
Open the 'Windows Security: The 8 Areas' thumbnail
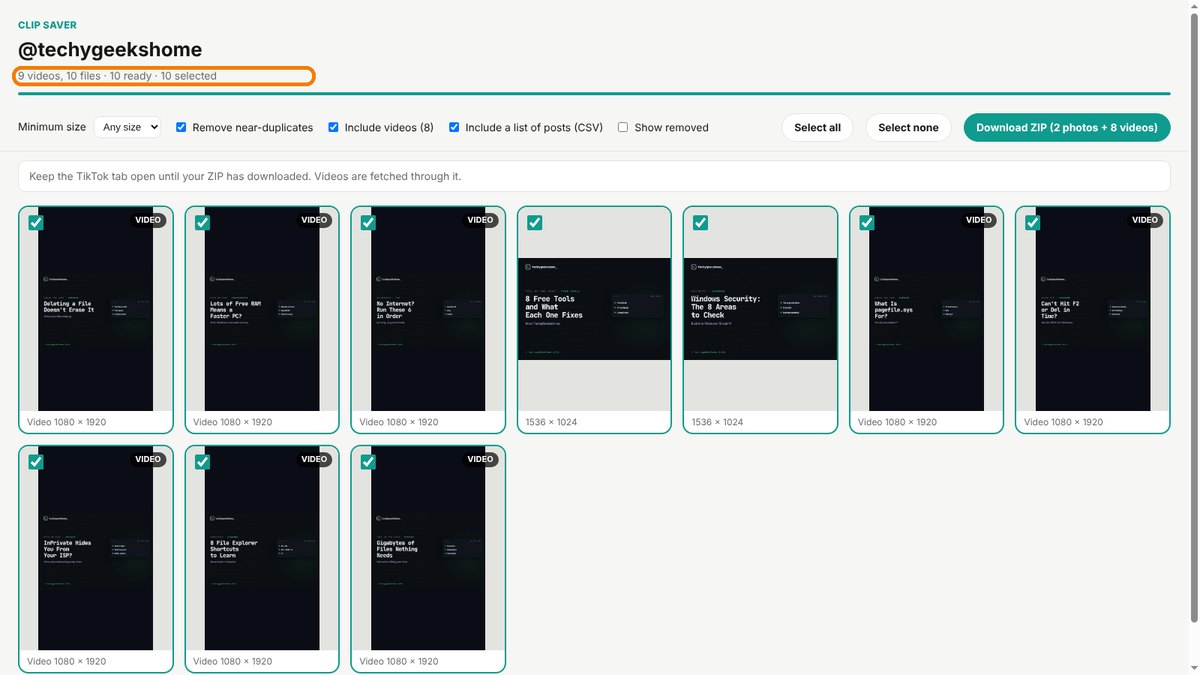(760, 309)
